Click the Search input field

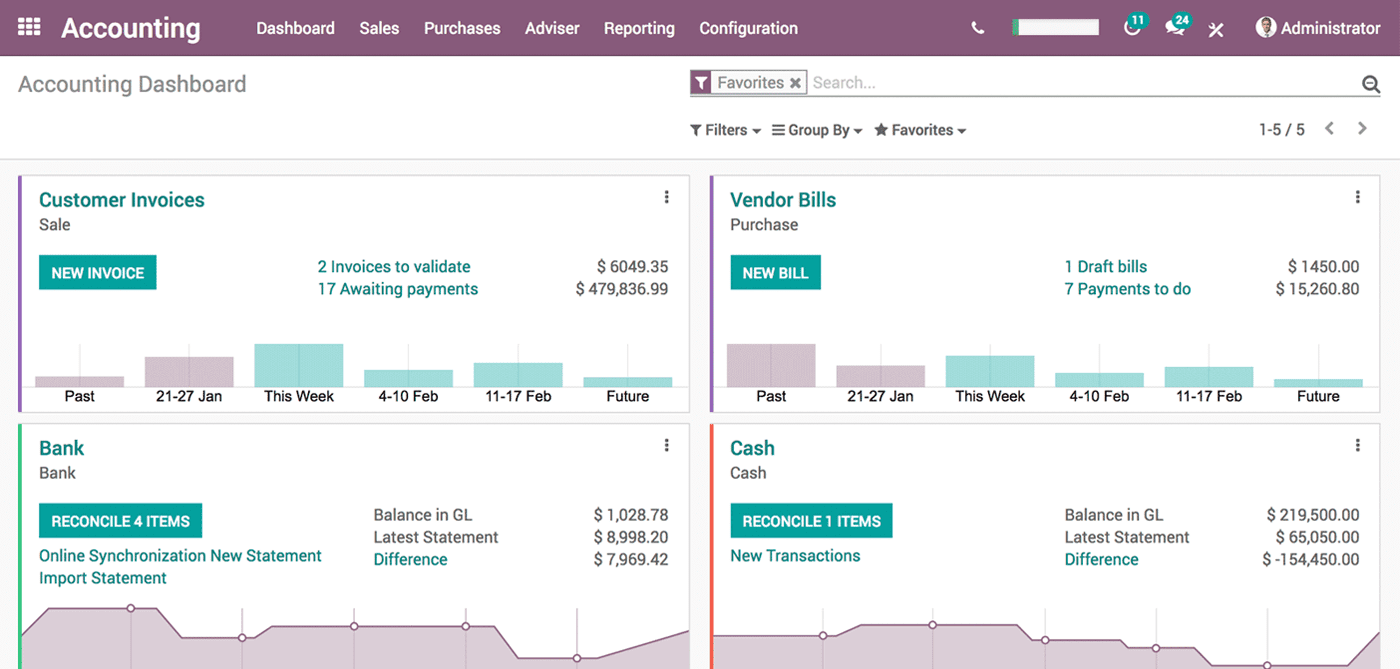coord(1080,83)
